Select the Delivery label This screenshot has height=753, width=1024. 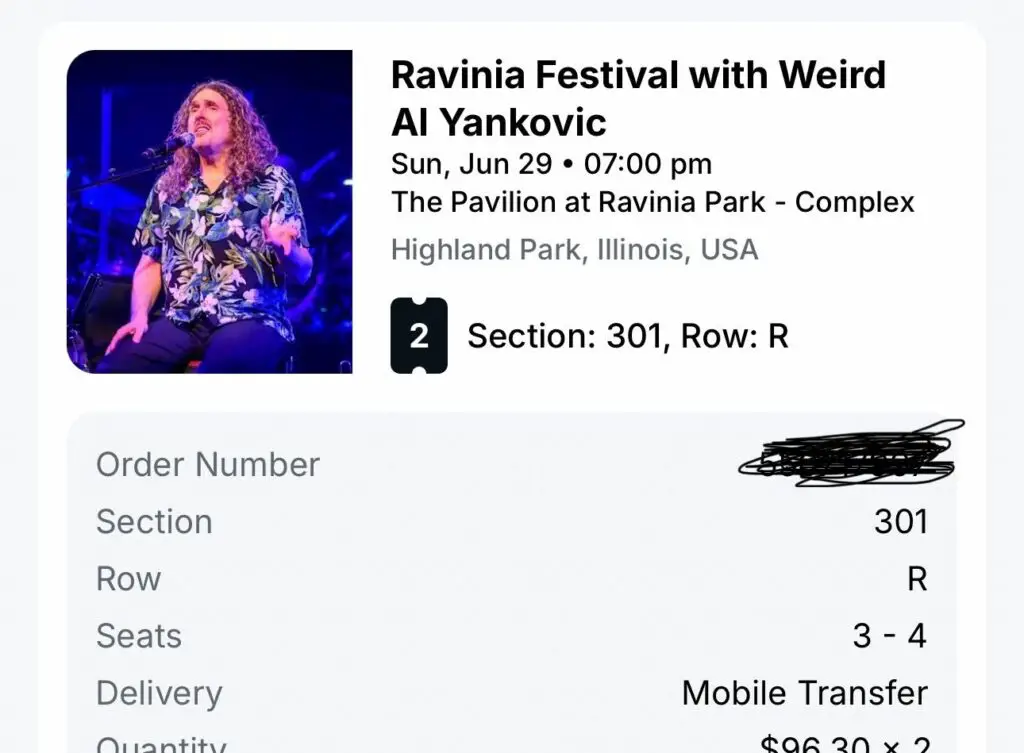click(x=159, y=693)
